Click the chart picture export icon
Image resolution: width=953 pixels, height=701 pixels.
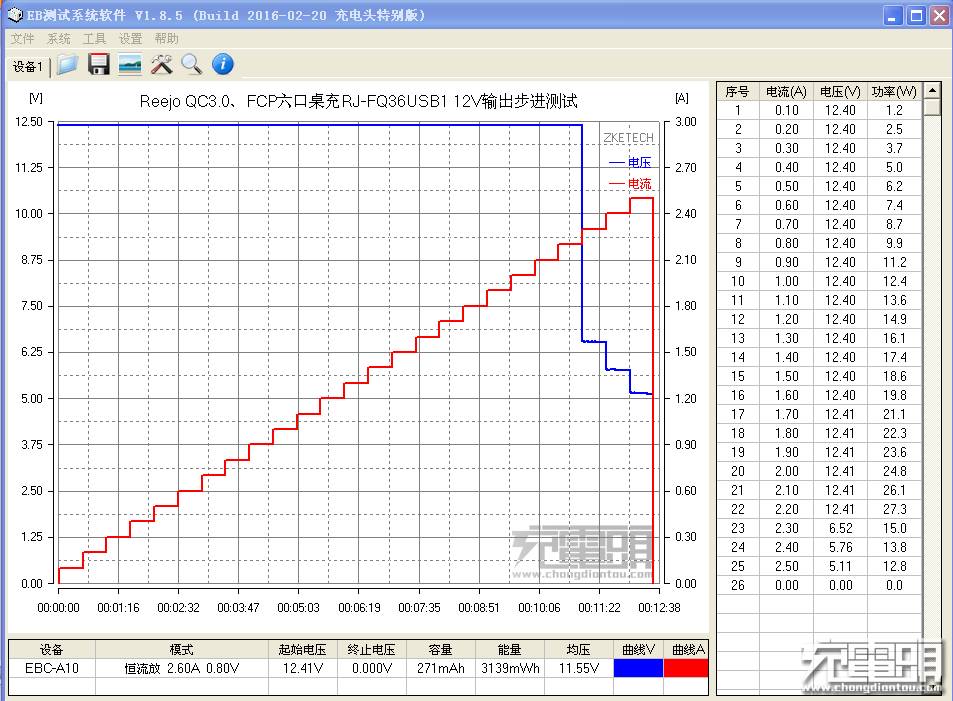(129, 64)
